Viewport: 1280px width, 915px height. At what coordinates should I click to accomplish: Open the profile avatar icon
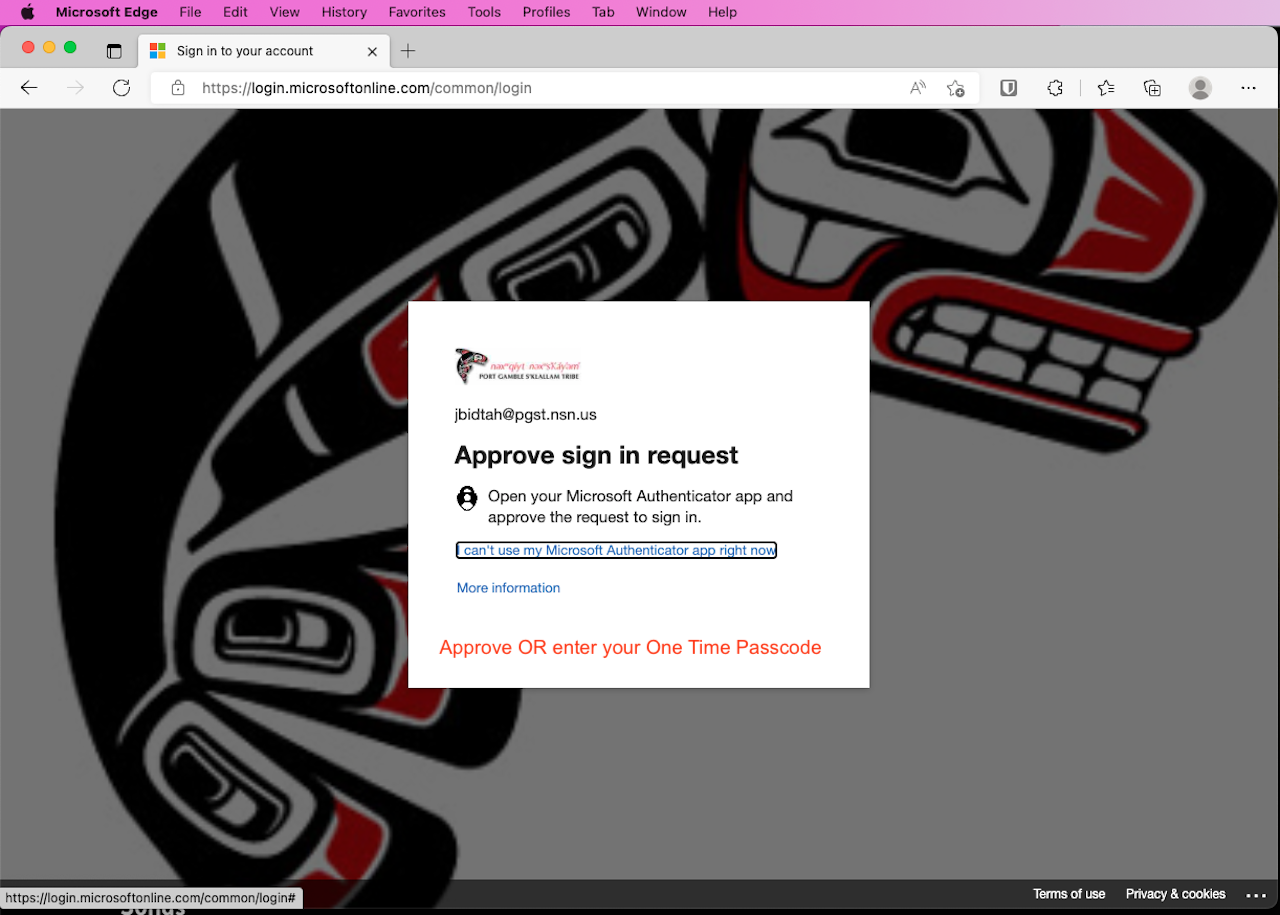pyautogui.click(x=1200, y=88)
